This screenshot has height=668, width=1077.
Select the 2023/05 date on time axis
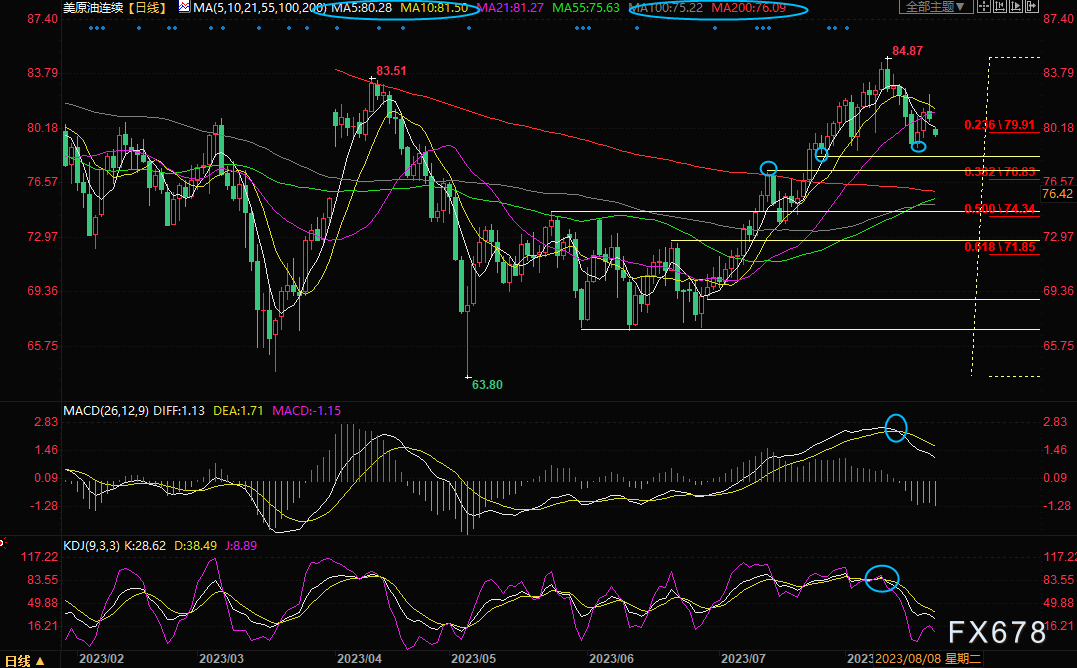coord(473,659)
